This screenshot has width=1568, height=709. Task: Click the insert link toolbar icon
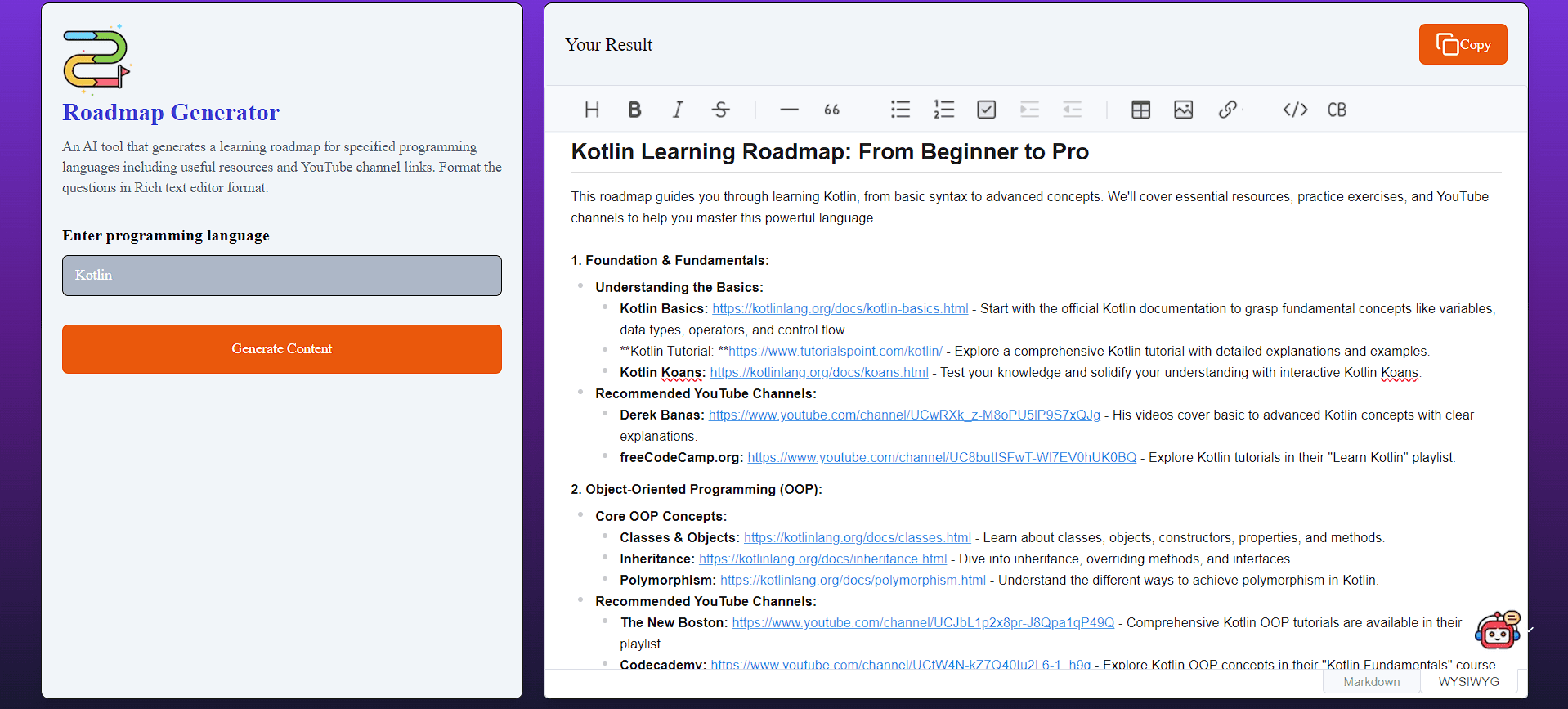pos(1226,110)
